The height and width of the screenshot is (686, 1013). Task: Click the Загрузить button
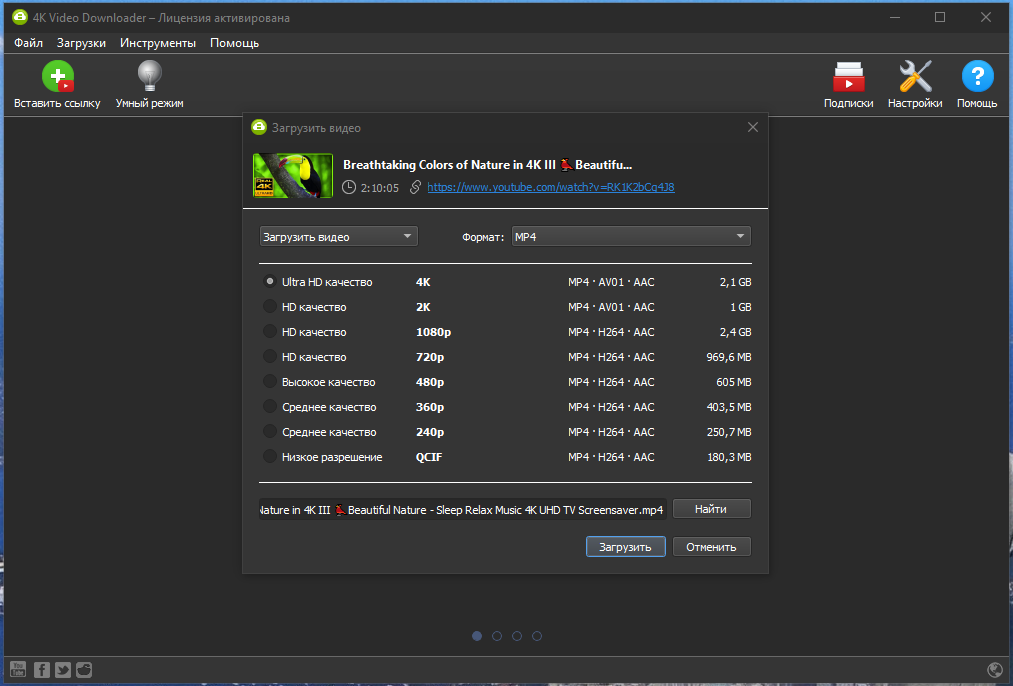625,546
